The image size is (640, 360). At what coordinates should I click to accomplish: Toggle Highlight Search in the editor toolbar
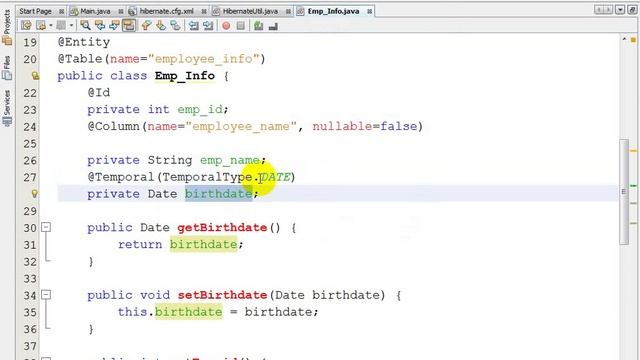pos(129,26)
